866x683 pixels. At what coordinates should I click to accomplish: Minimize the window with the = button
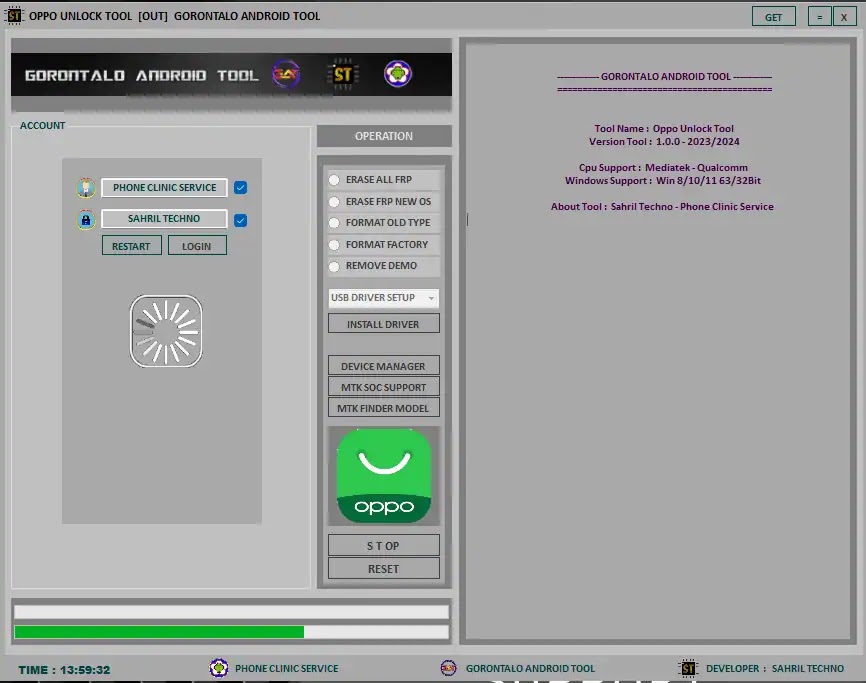pos(819,17)
